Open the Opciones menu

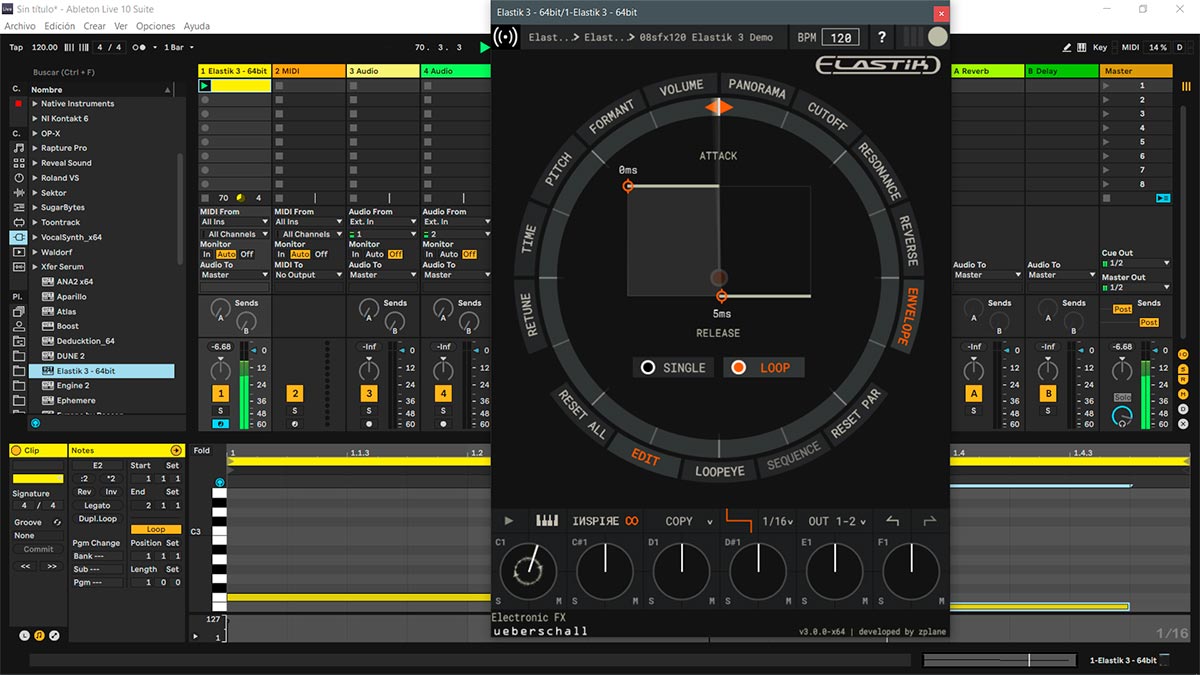(x=155, y=26)
